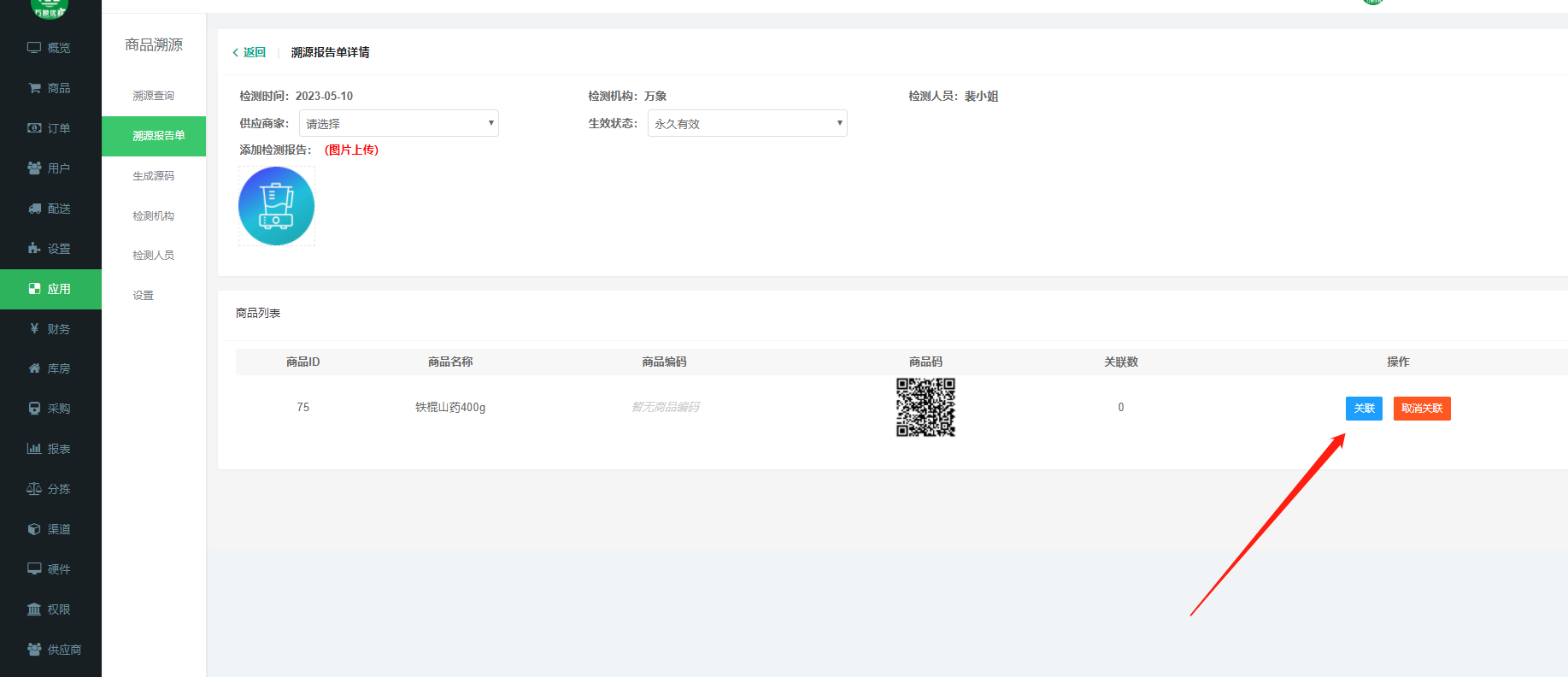This screenshot has width=1568, height=677.
Task: Click the users icon beside 用户
Action: (34, 168)
